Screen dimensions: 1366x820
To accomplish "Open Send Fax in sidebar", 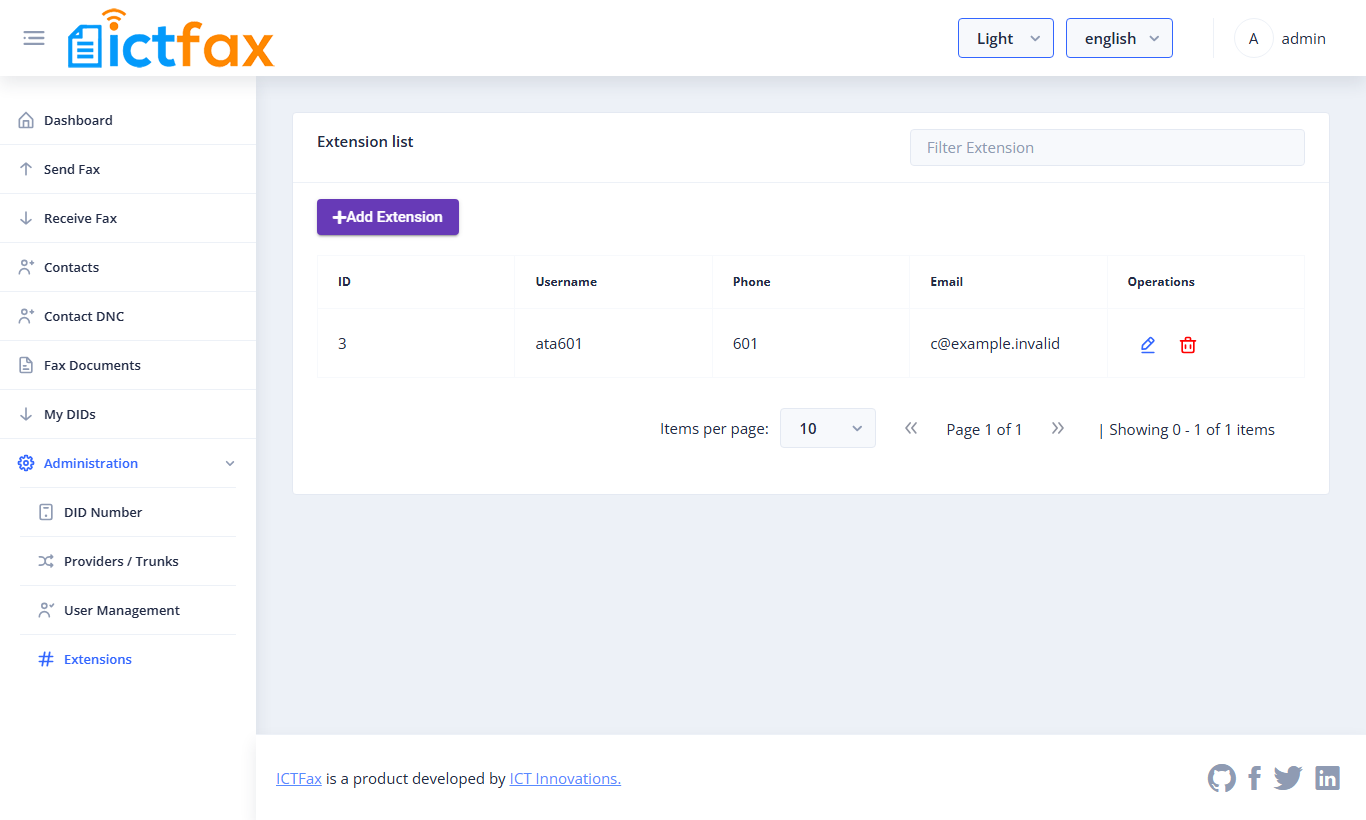I will pos(128,169).
